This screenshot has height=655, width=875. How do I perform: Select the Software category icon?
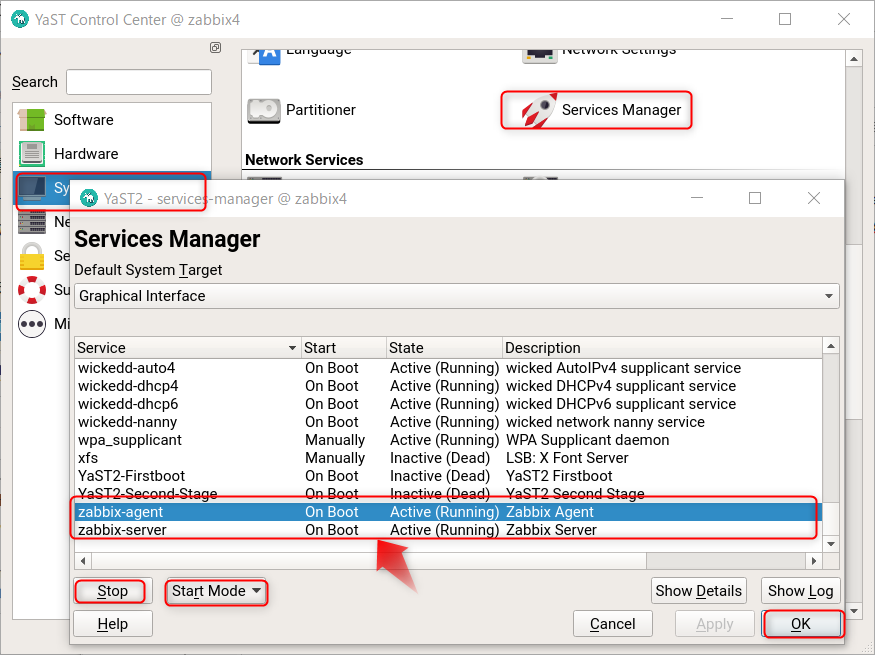click(32, 119)
